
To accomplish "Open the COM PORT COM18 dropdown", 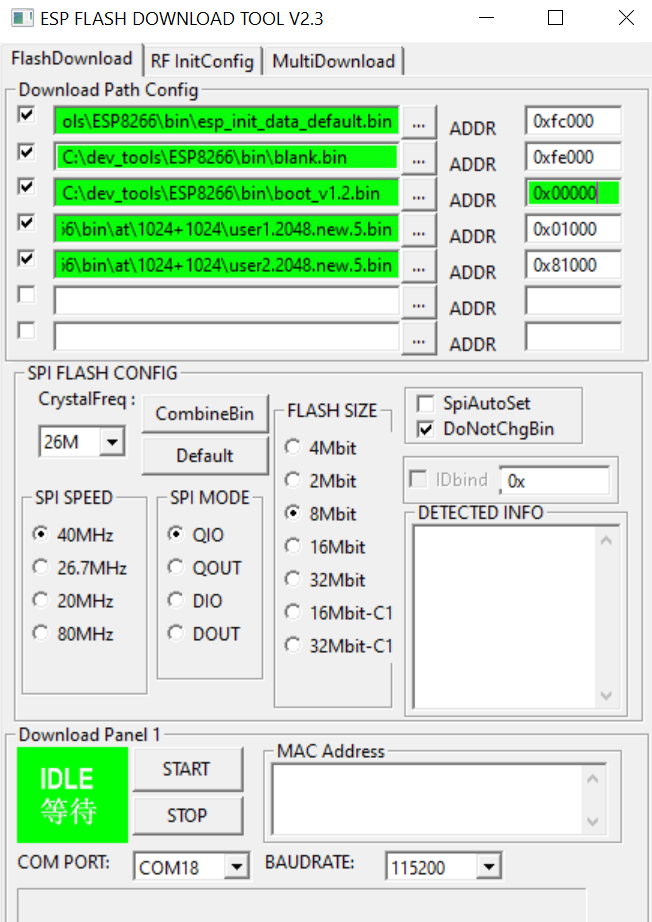I will tap(237, 866).
